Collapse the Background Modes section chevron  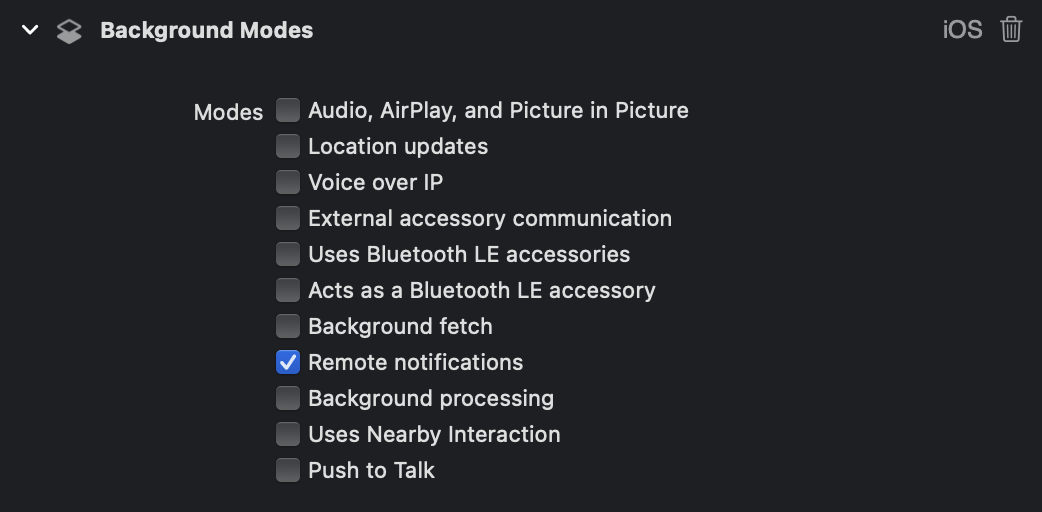30,30
